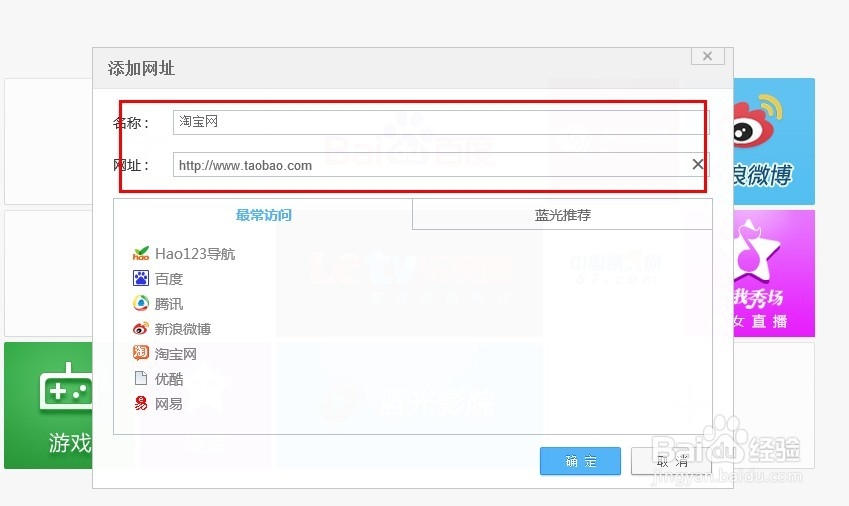Open the green 游戏 tile in background
This screenshot has height=506, width=849.
48,405
